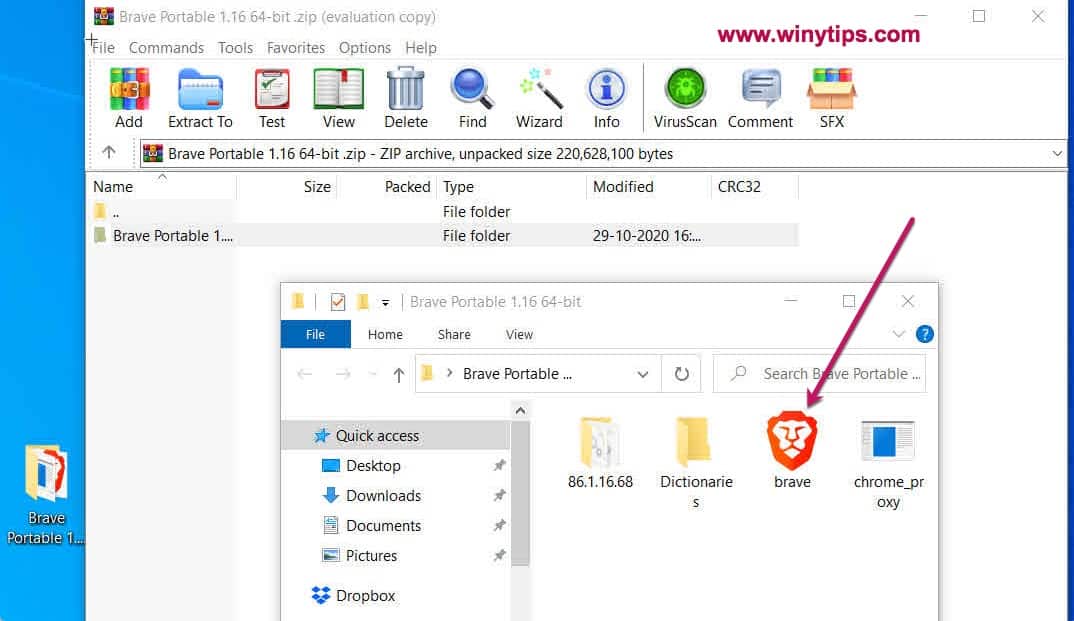This screenshot has width=1074, height=621.
Task: Click the WinRAR app icon in title bar
Action: point(104,16)
